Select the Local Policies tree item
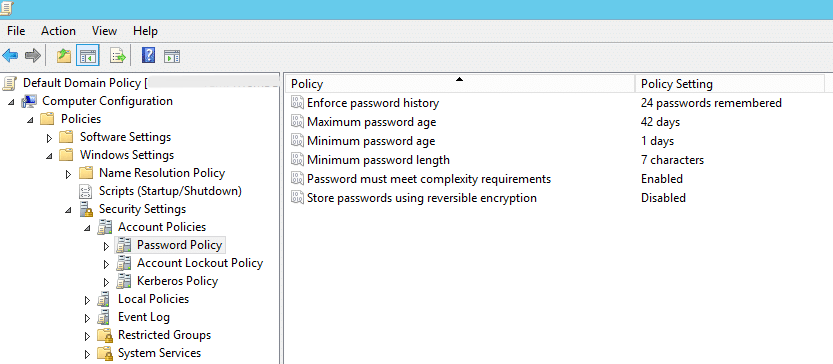The height and width of the screenshot is (364, 833). coord(153,299)
